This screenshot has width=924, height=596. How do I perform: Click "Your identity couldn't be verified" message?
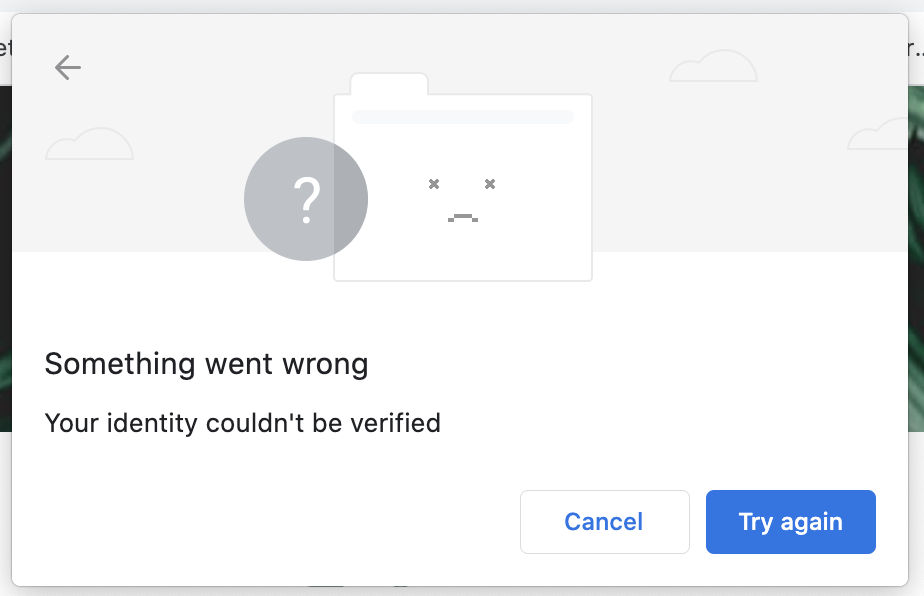pos(242,423)
